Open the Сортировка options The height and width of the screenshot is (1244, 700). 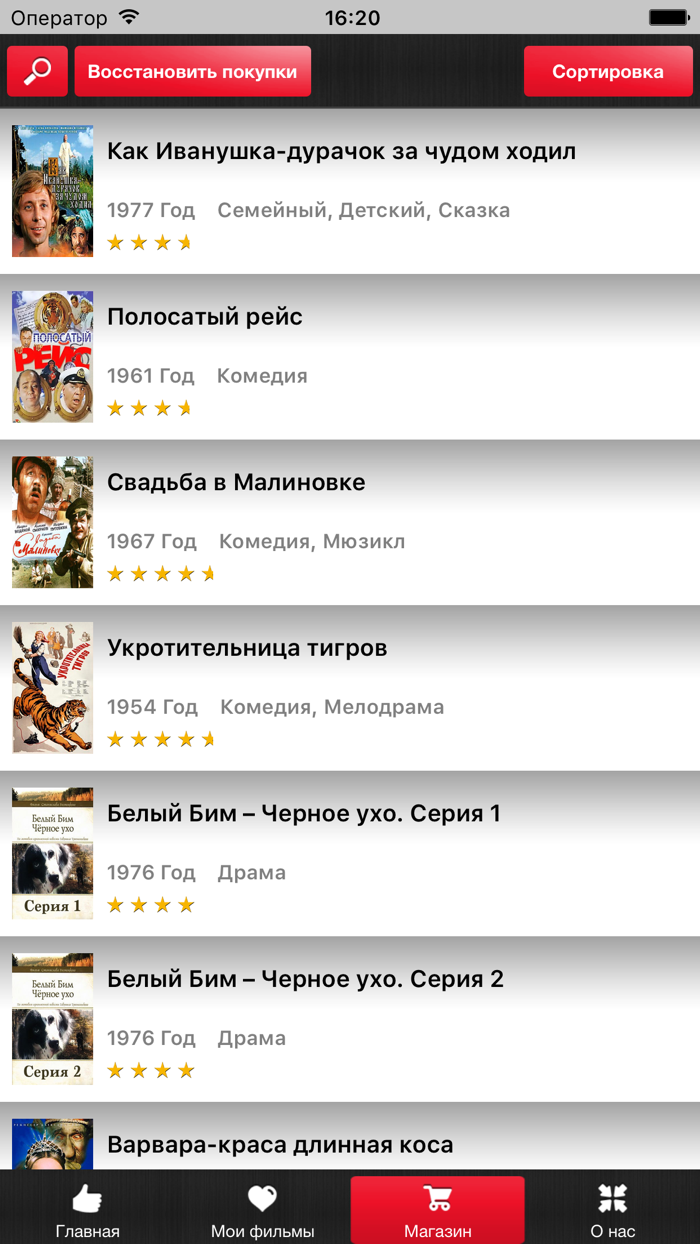coord(608,71)
